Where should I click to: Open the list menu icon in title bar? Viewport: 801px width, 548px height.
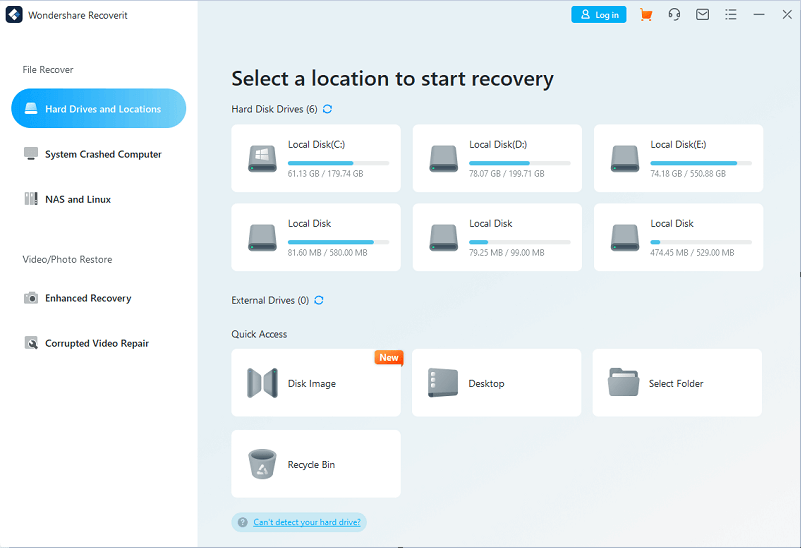tap(731, 15)
